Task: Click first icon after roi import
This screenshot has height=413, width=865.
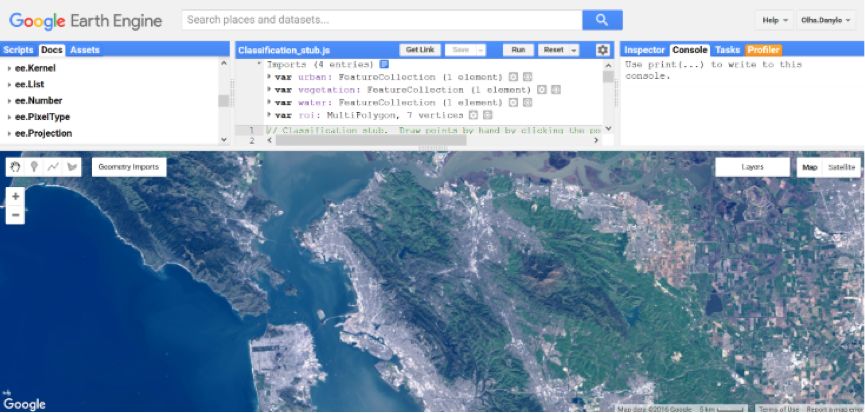Action: point(473,115)
